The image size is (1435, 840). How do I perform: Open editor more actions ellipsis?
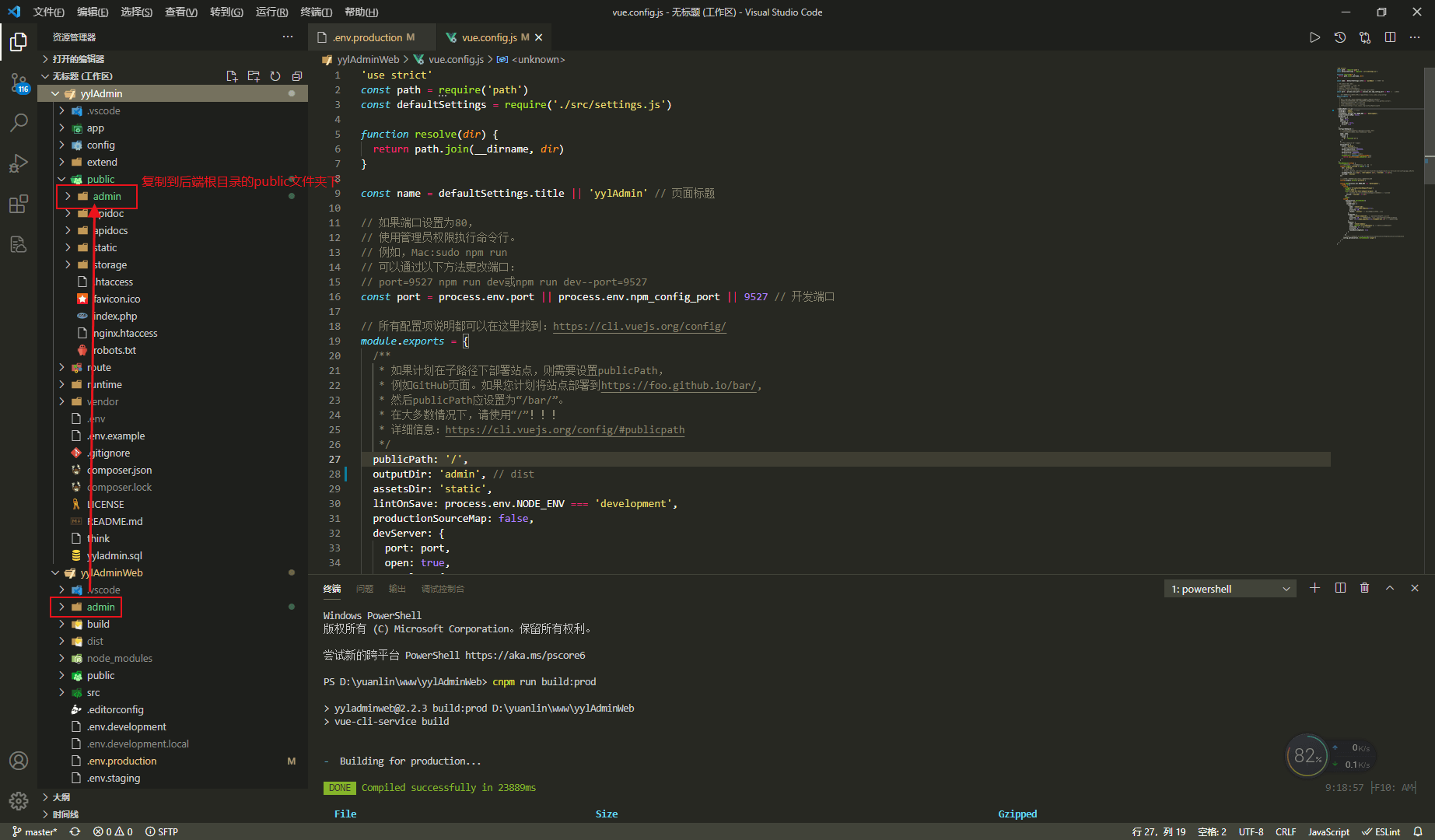1415,37
